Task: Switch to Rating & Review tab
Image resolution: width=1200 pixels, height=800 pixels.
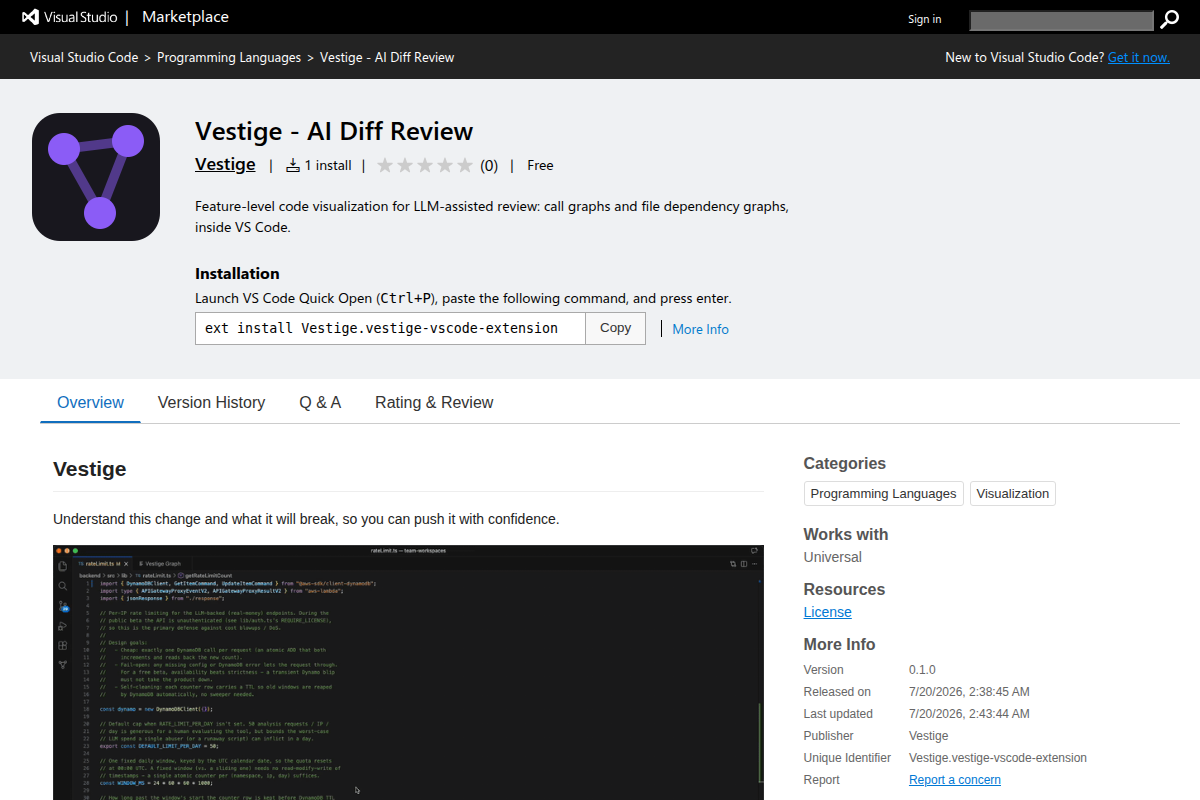Action: (x=434, y=402)
